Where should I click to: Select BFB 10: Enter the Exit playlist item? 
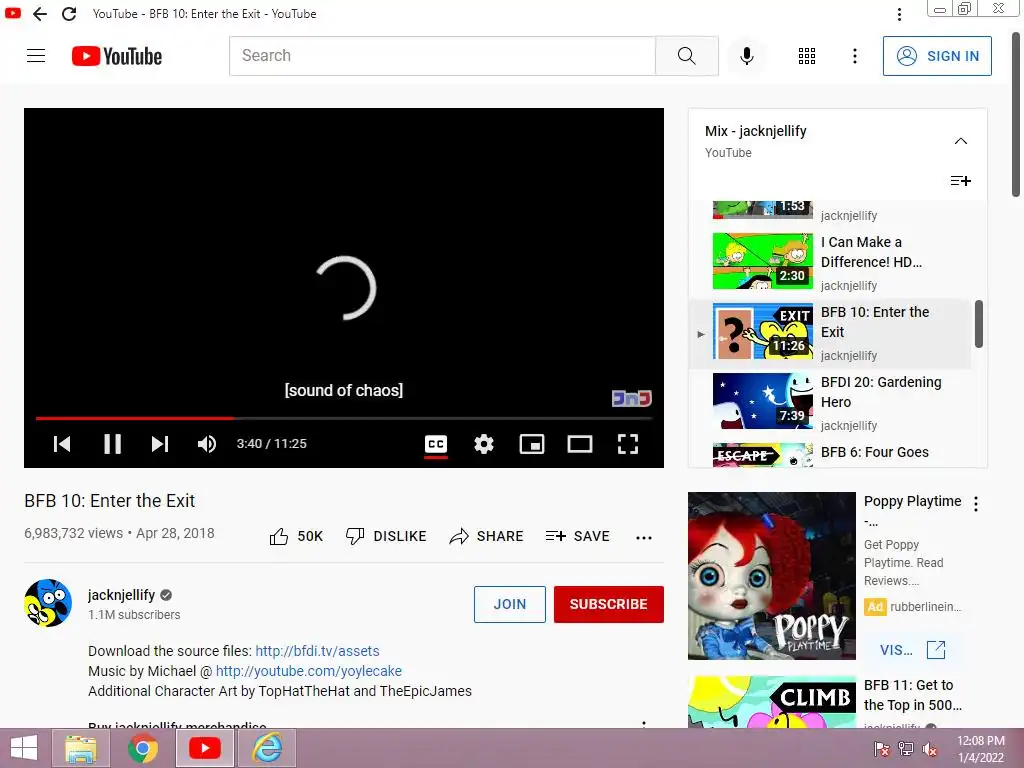[829, 334]
